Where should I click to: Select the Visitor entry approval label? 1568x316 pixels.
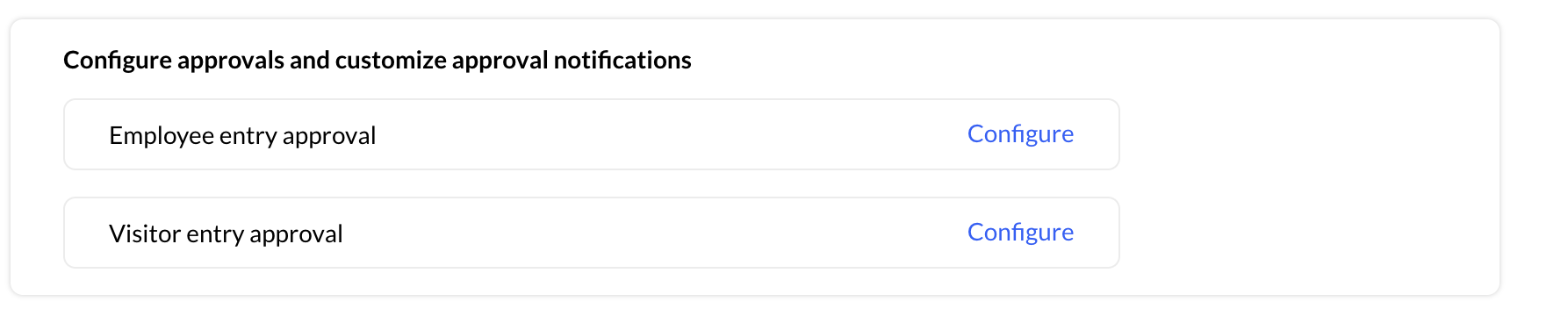pyautogui.click(x=226, y=234)
